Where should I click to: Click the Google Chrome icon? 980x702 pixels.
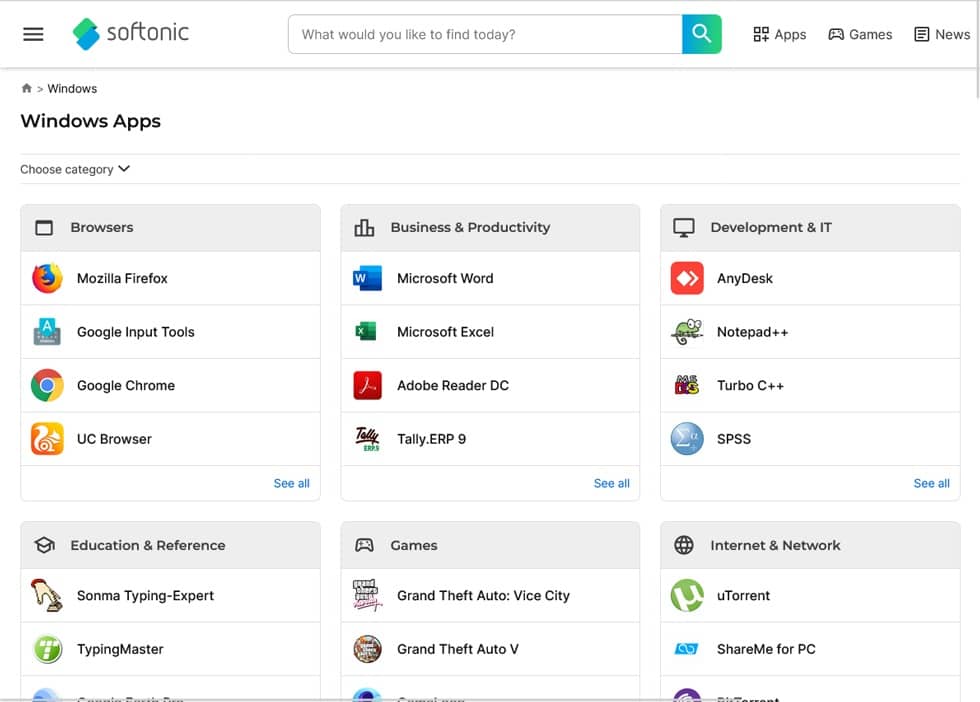pos(48,385)
